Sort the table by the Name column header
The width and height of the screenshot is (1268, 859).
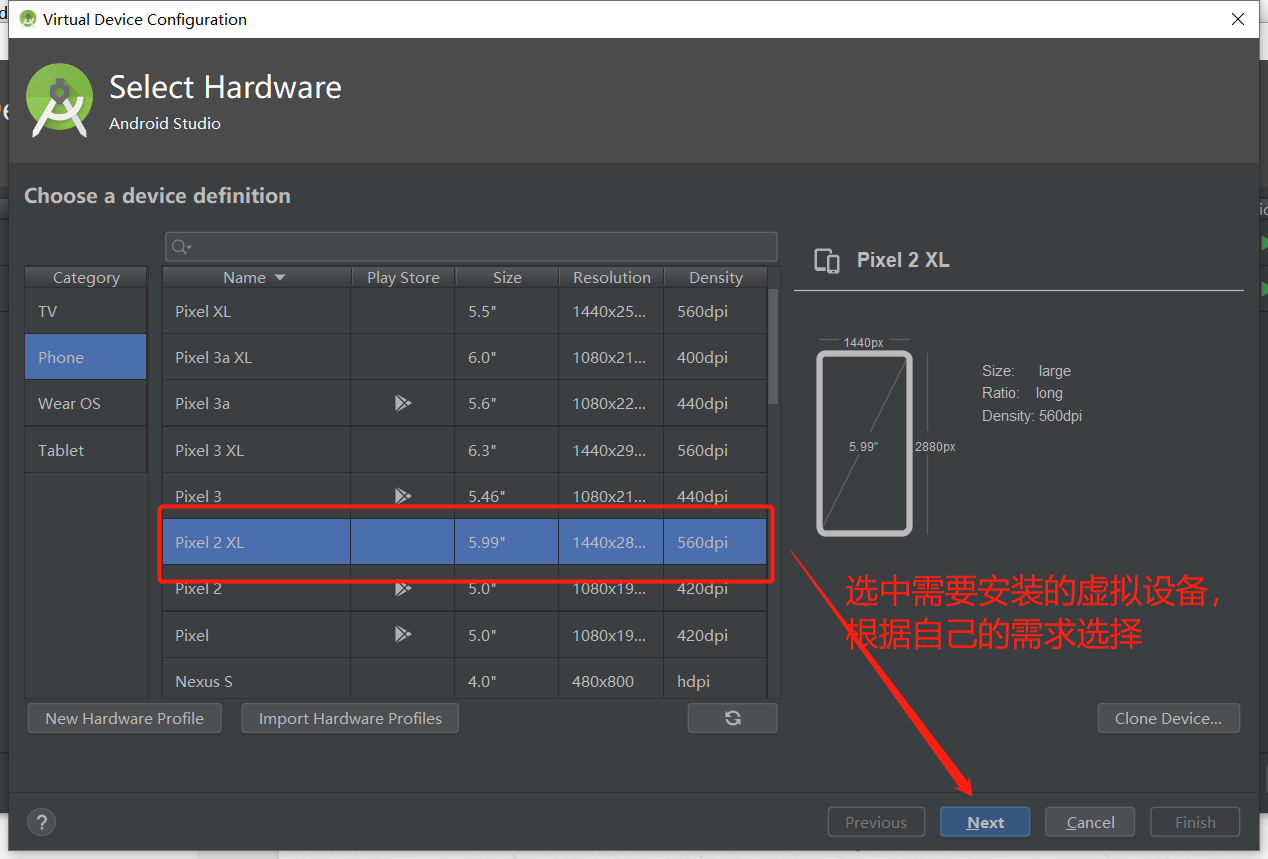[x=256, y=277]
